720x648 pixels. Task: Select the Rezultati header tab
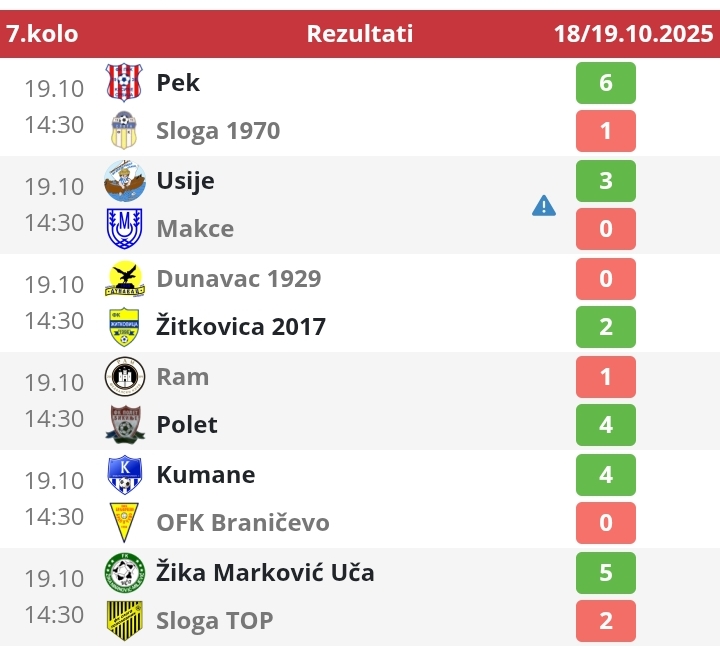click(359, 33)
